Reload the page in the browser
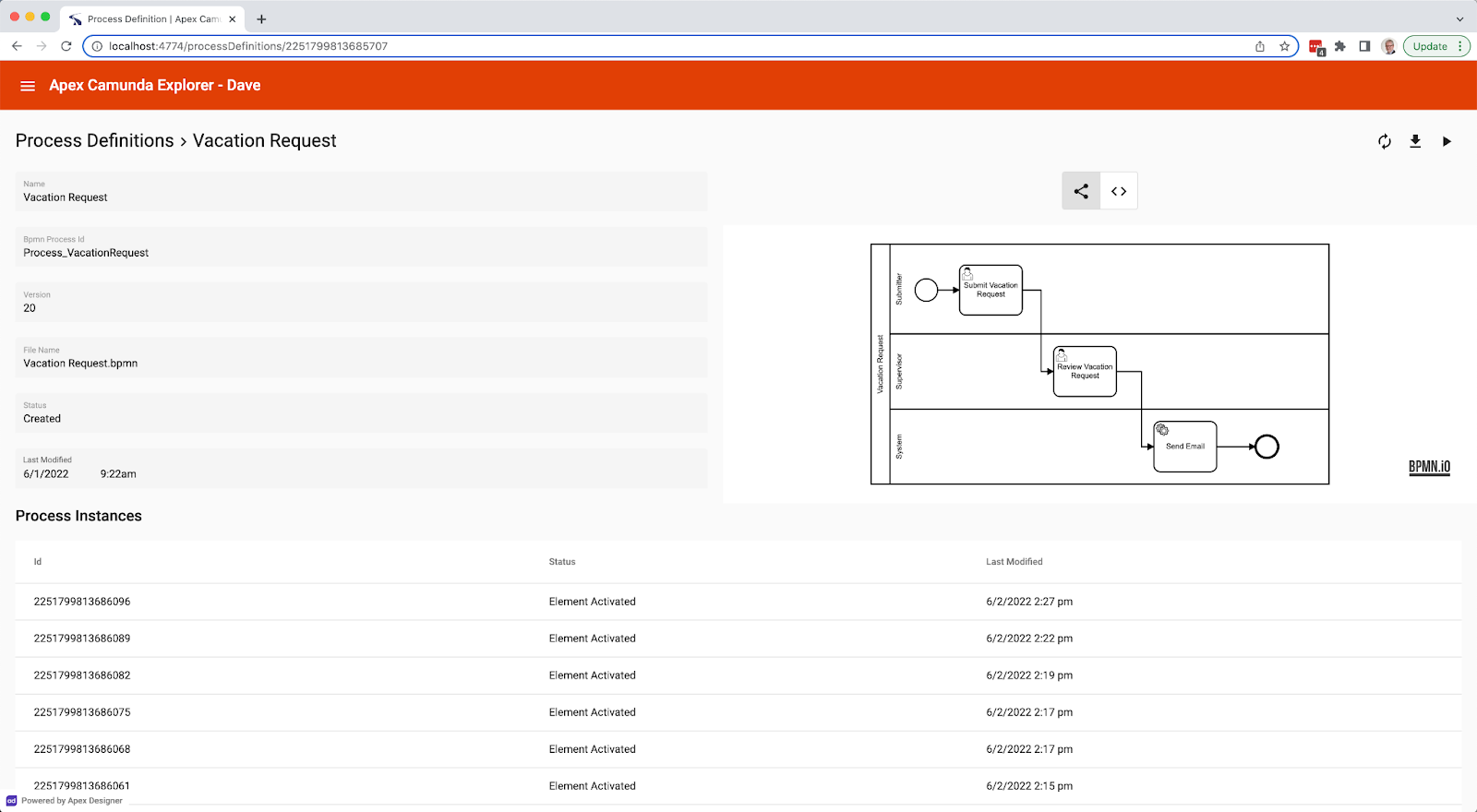Viewport: 1477px width, 812px height. [66, 46]
